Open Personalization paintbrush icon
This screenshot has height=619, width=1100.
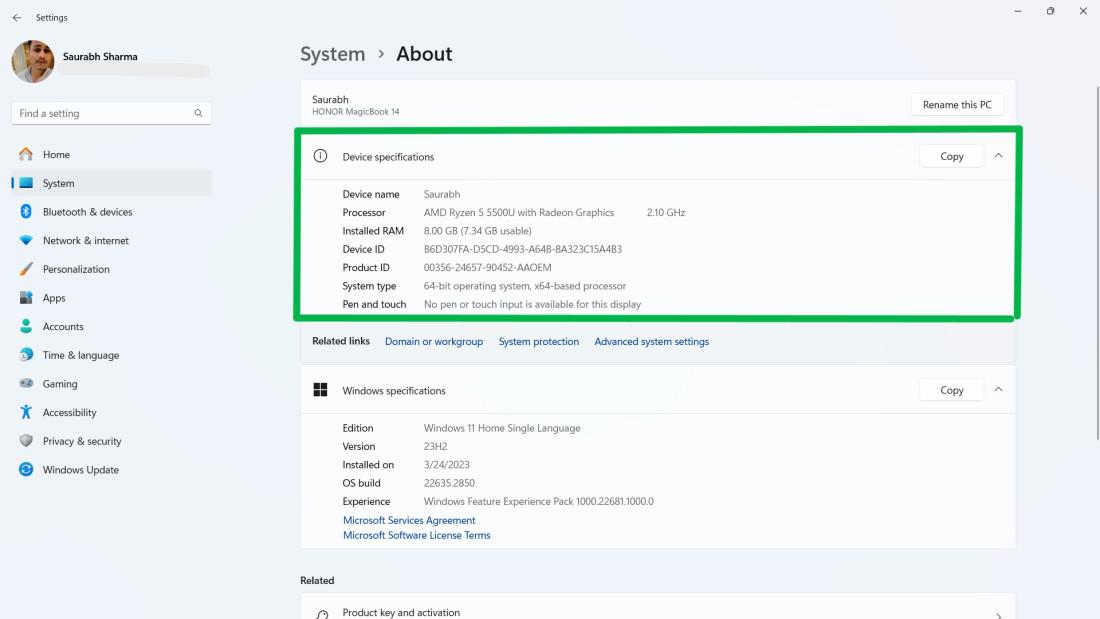(x=26, y=269)
